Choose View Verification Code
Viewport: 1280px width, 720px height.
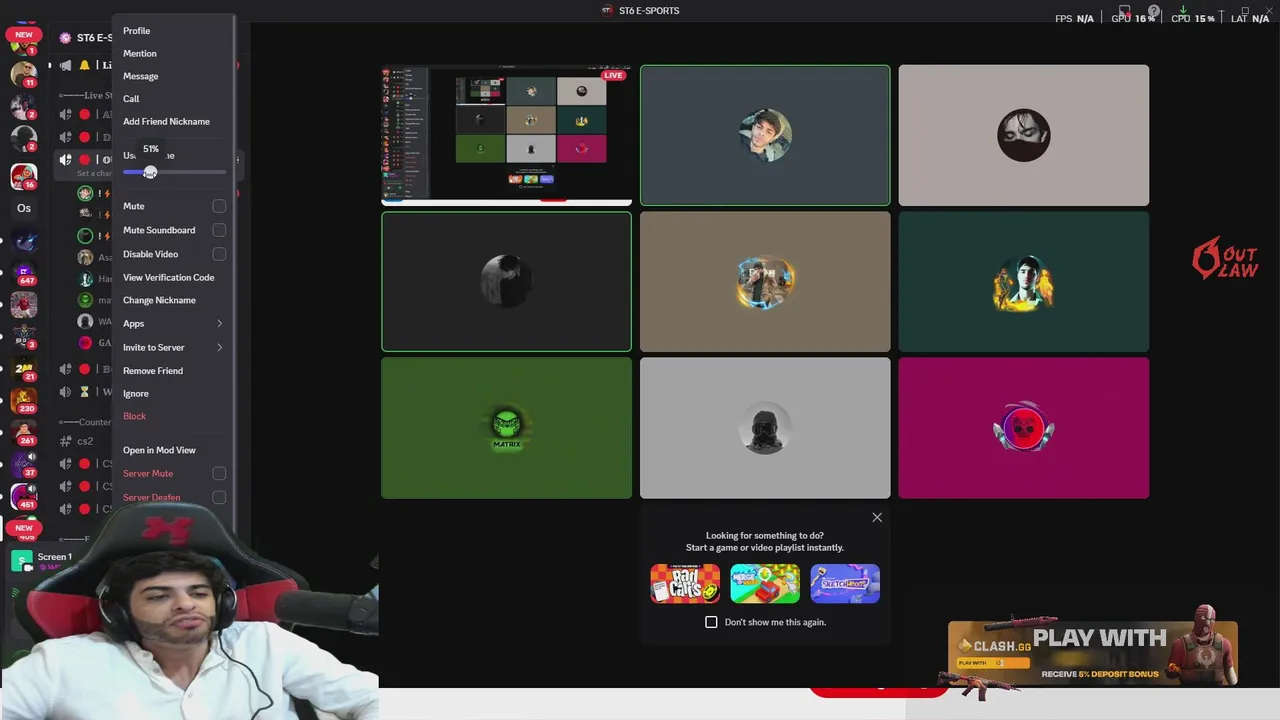click(168, 277)
